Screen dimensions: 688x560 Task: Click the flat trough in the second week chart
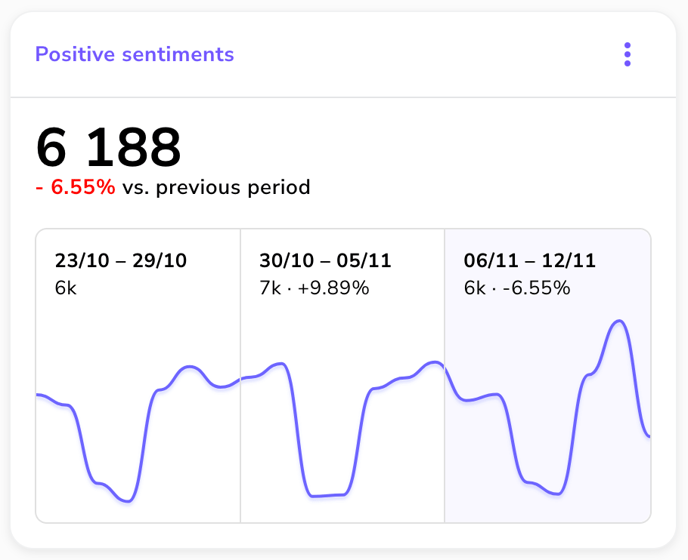328,495
